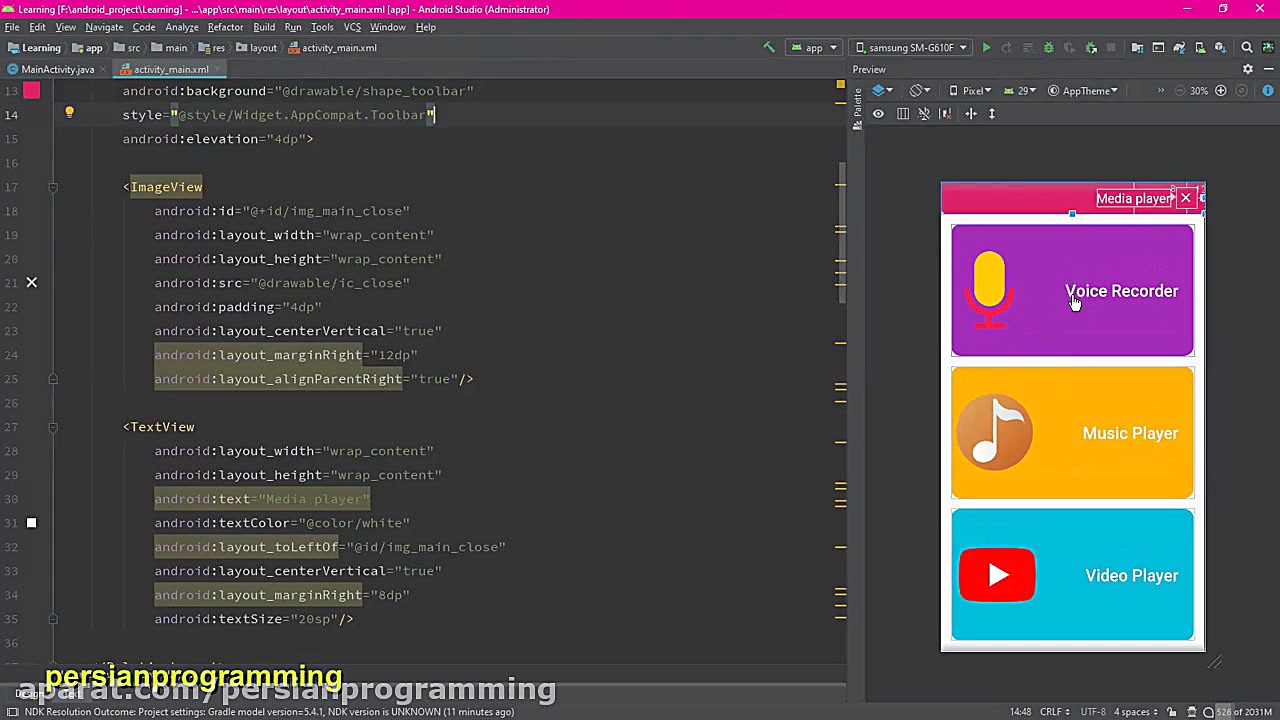Click the Make Project hammer icon

click(768, 48)
